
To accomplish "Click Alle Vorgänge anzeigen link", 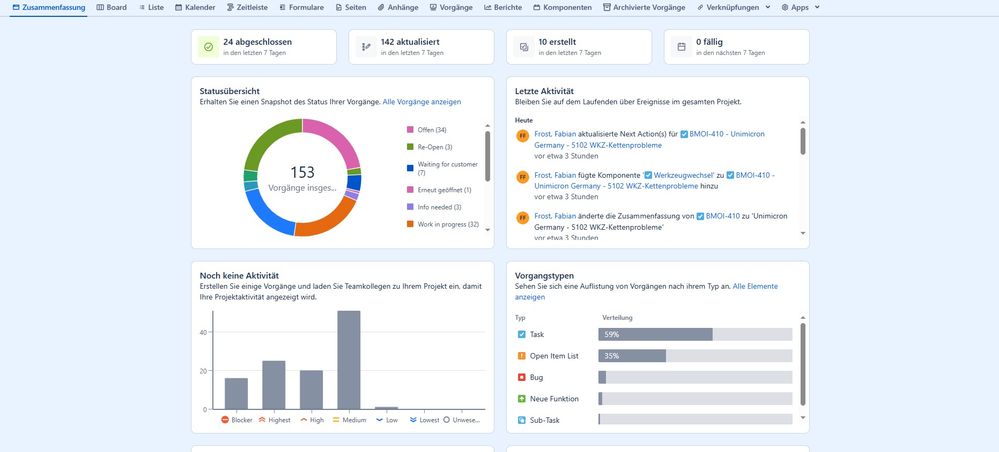I will pyautogui.click(x=422, y=101).
